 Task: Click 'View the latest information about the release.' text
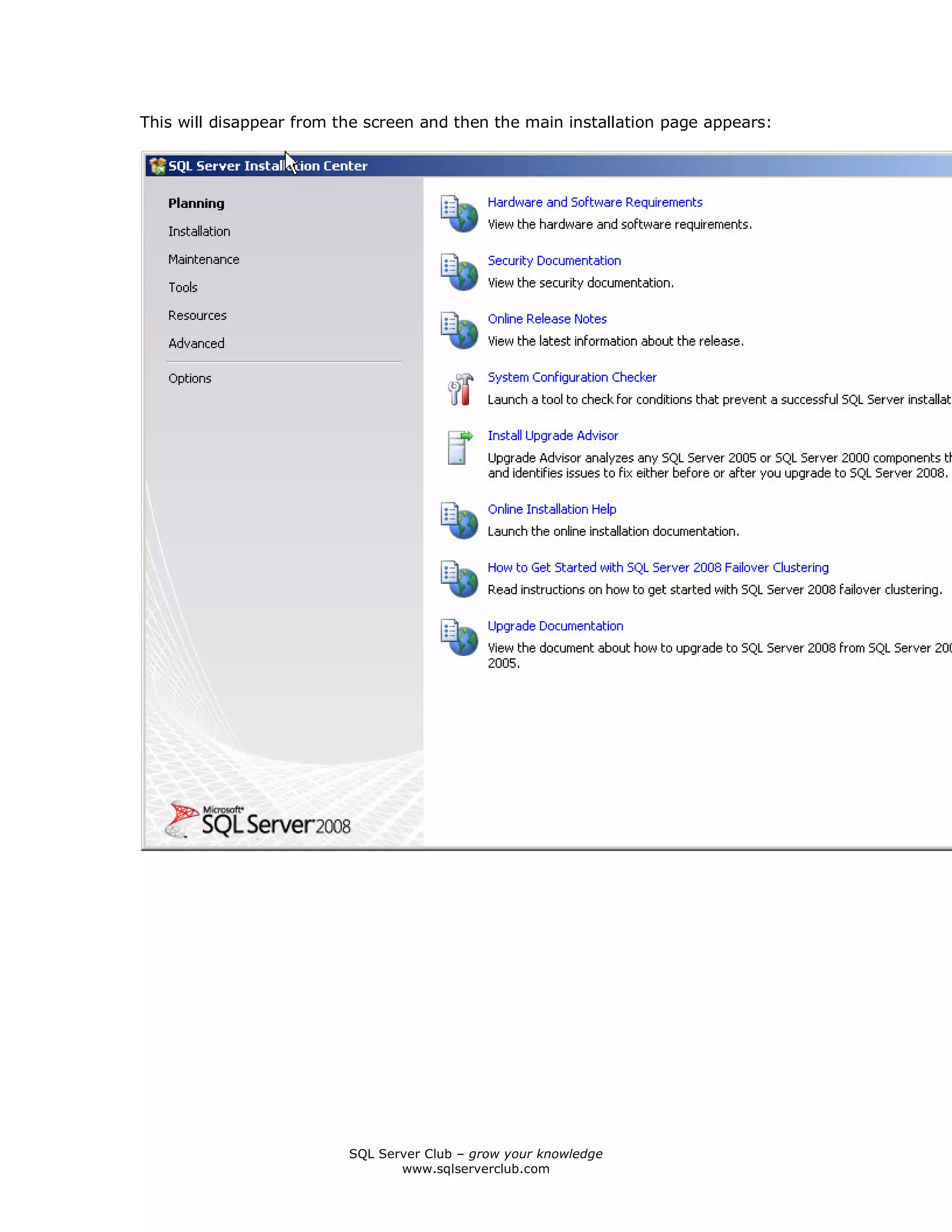[615, 341]
